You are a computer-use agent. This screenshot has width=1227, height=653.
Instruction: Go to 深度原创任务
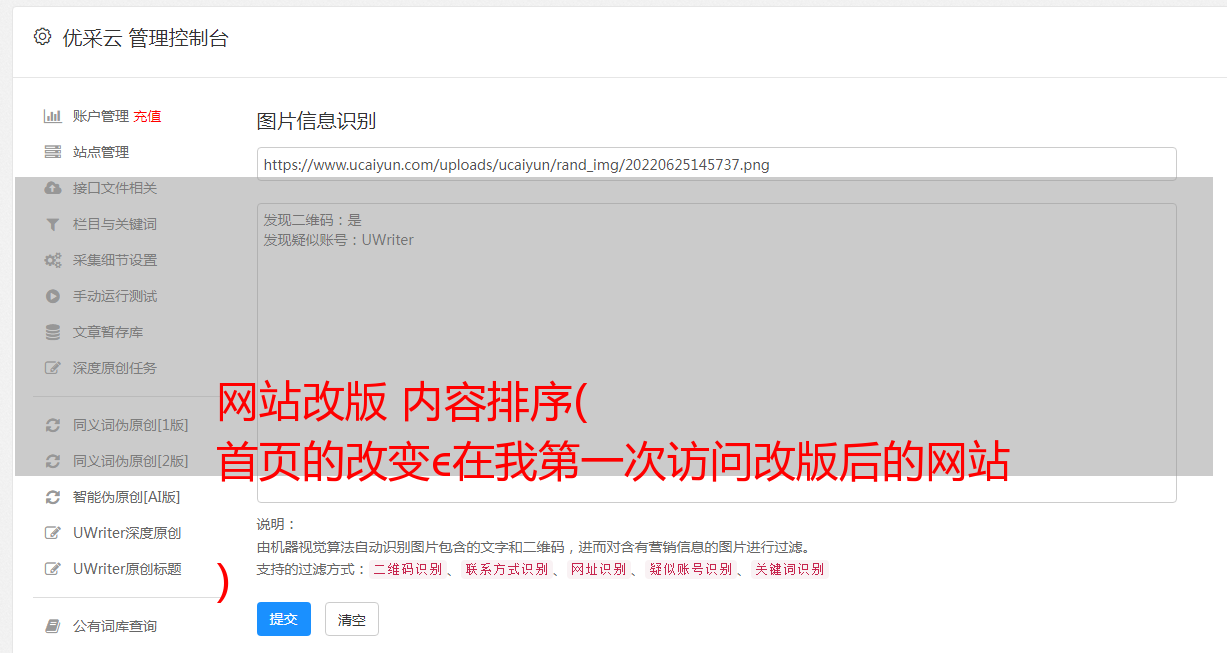[x=115, y=368]
